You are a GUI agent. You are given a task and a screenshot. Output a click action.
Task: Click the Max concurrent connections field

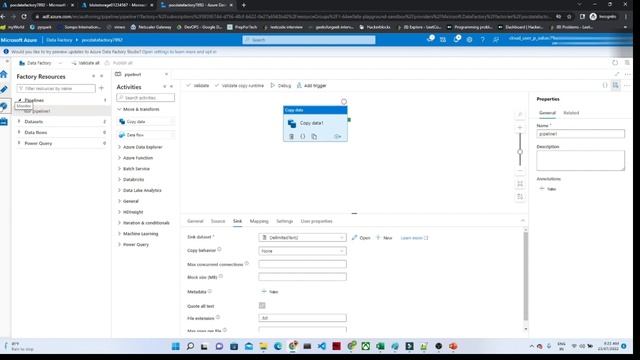302,264
